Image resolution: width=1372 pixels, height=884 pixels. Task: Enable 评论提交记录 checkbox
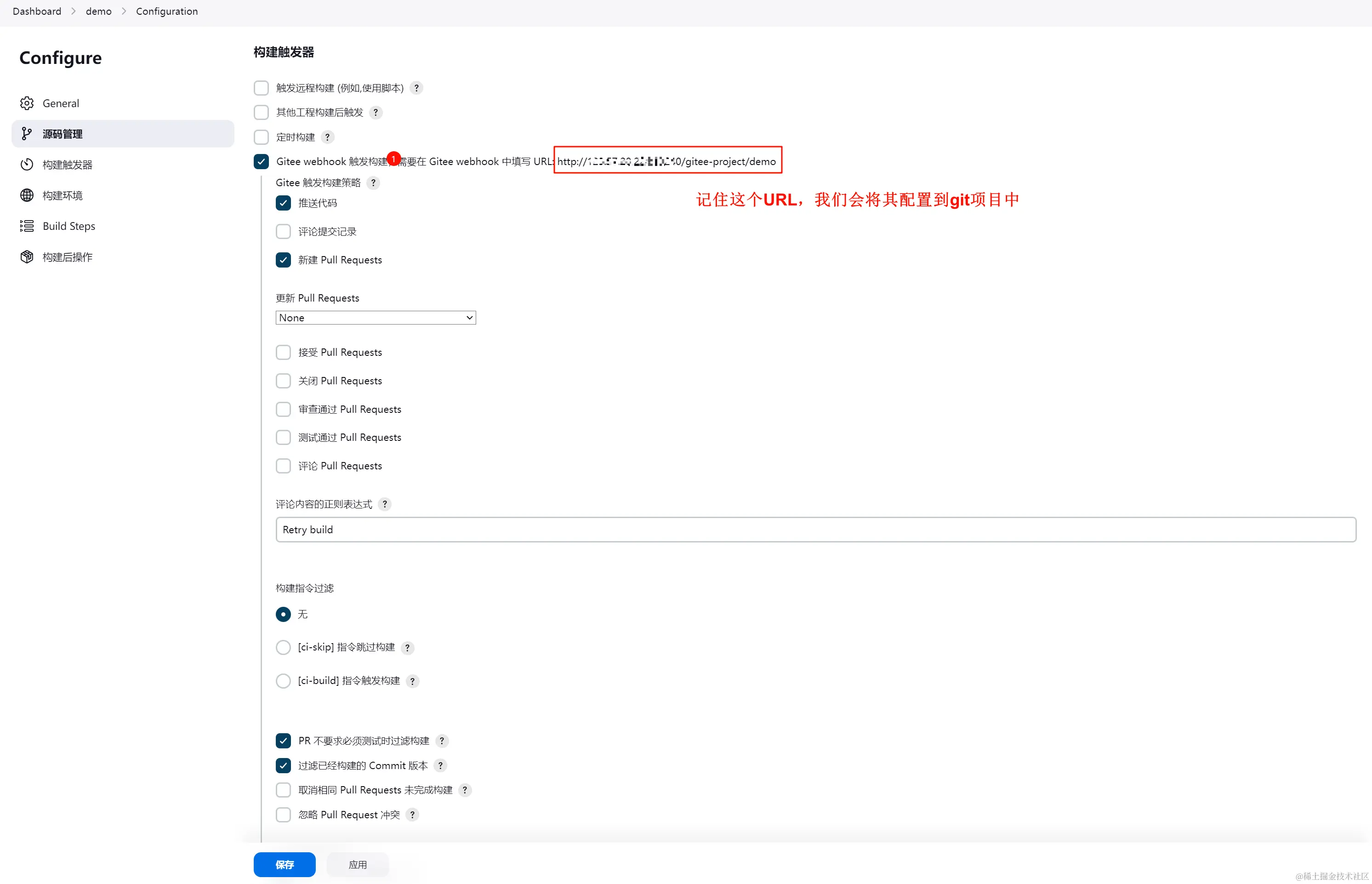284,231
